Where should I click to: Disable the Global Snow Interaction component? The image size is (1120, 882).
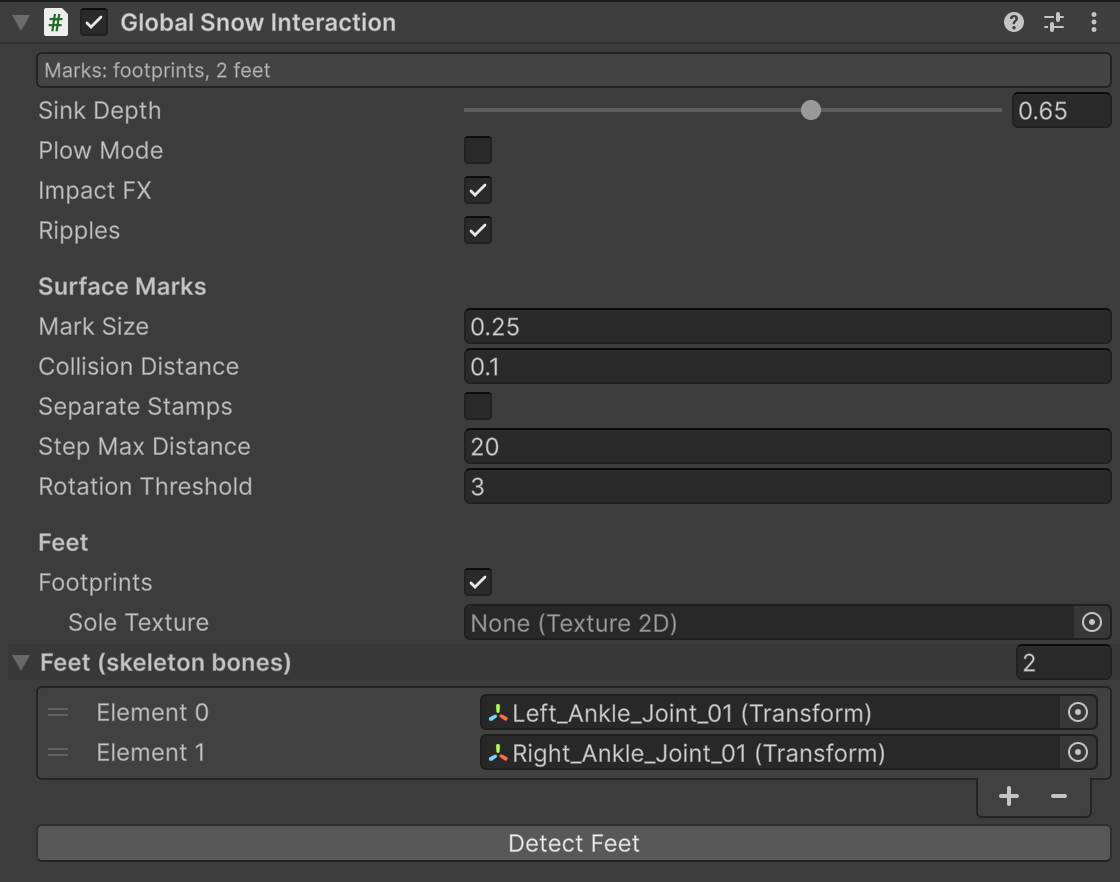point(94,22)
